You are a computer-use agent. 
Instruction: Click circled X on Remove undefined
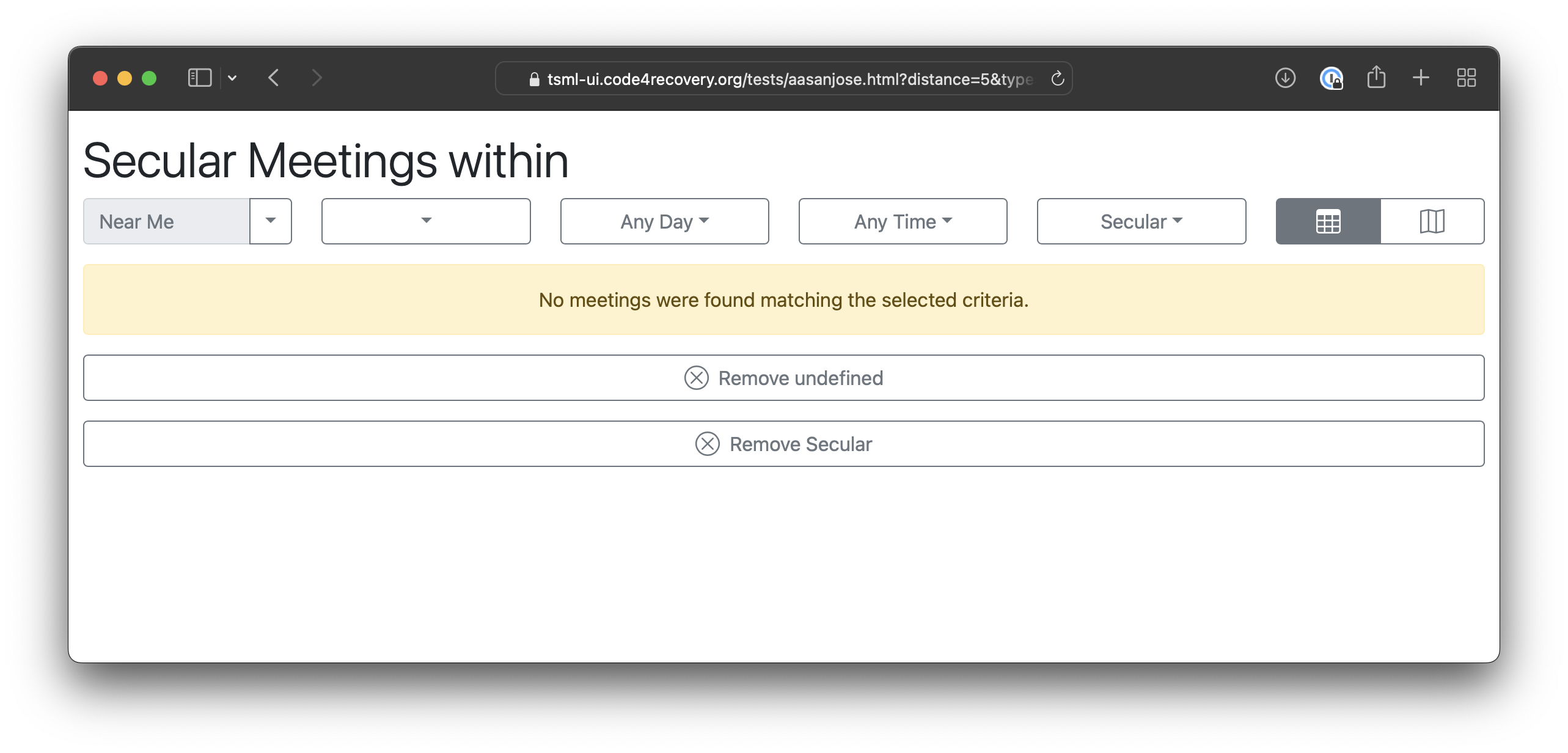[x=696, y=378]
